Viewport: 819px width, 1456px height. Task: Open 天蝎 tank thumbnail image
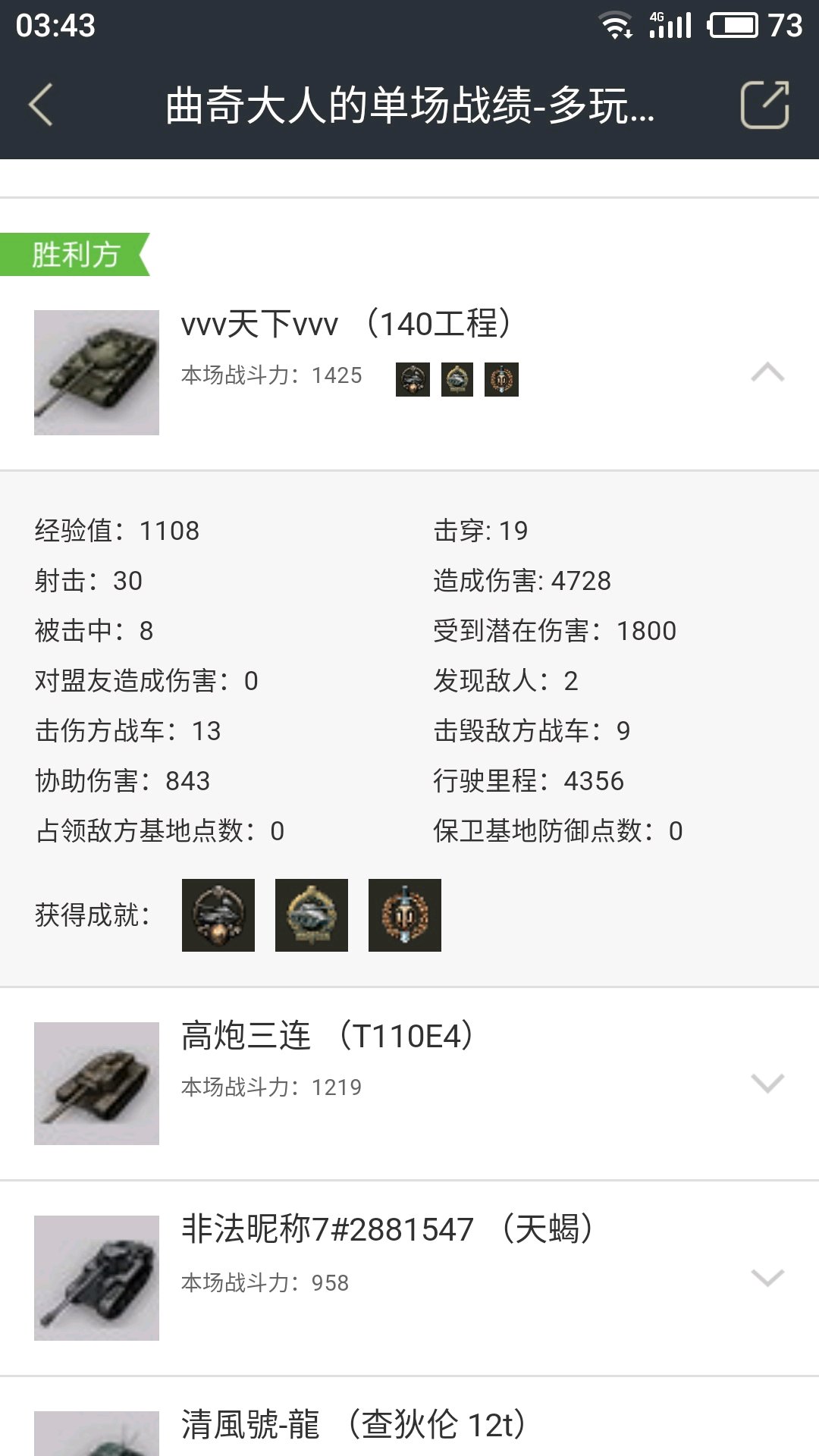pos(96,1278)
